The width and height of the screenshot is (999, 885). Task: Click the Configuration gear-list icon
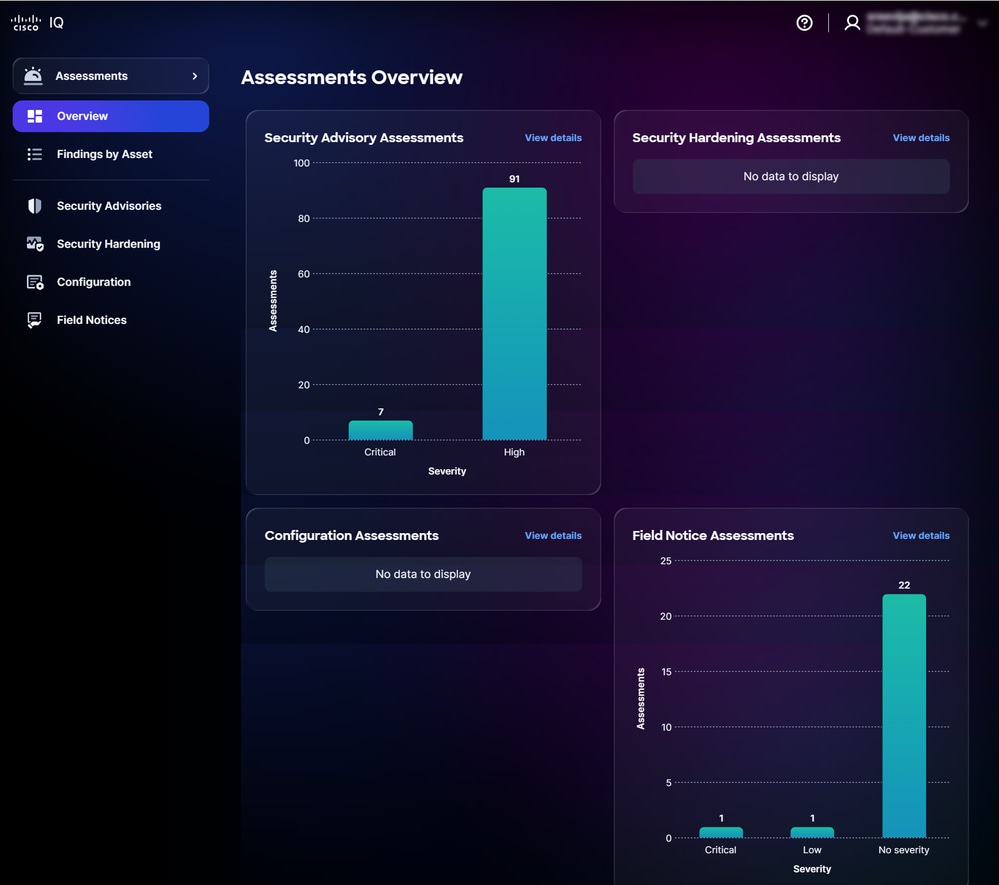tap(35, 282)
